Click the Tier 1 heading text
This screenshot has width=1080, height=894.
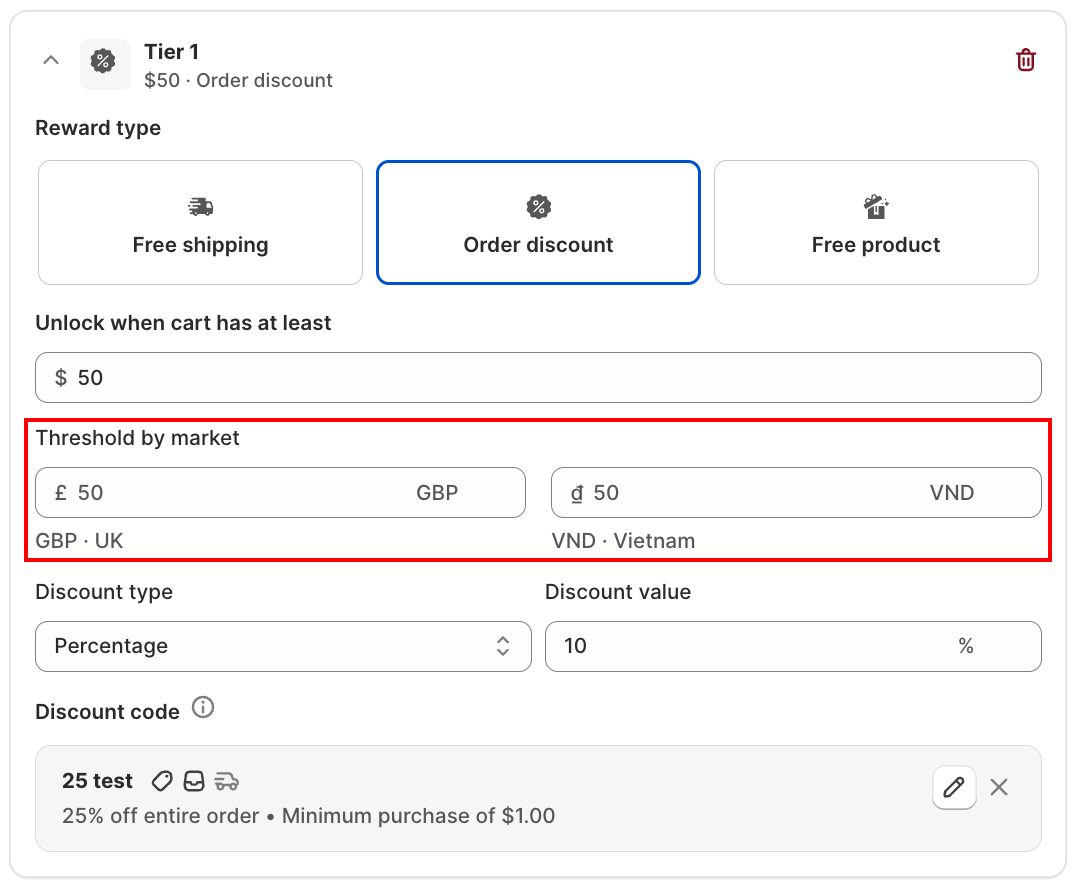tap(172, 52)
